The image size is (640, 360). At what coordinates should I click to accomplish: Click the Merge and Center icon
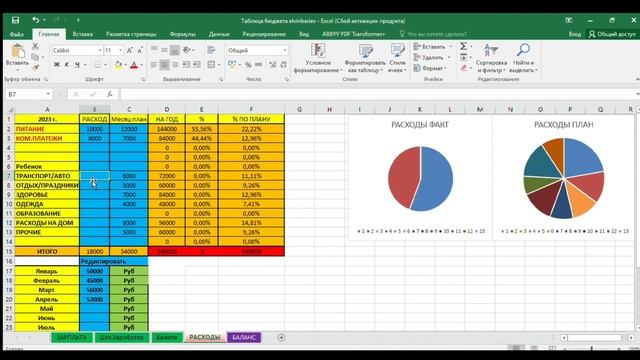pos(211,64)
